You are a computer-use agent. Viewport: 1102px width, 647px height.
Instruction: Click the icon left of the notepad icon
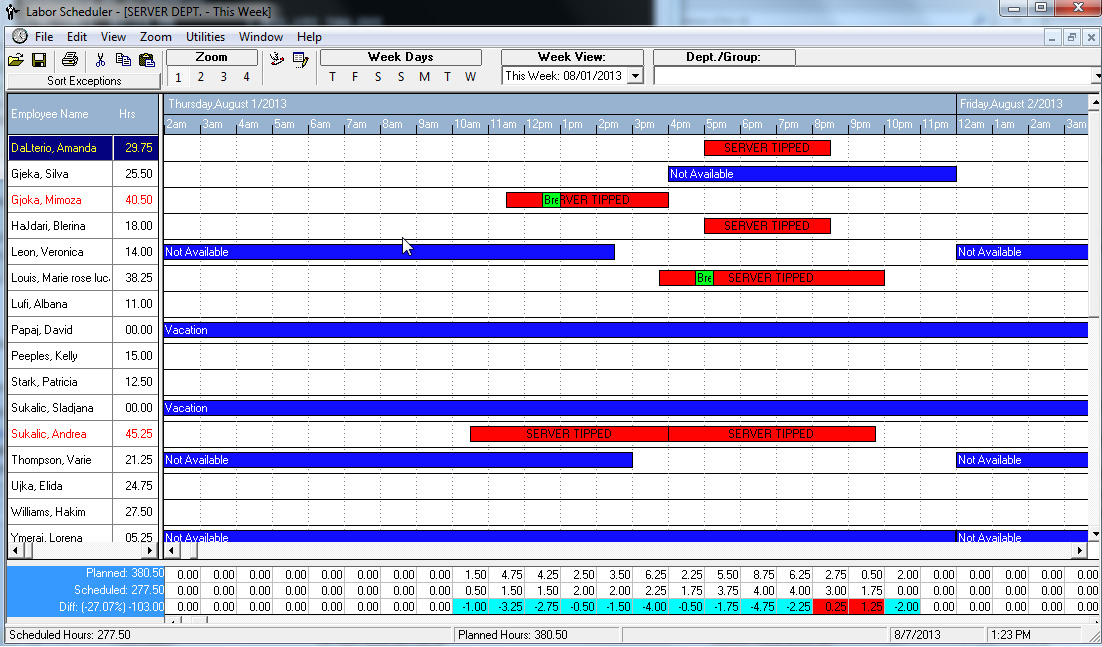[x=278, y=60]
